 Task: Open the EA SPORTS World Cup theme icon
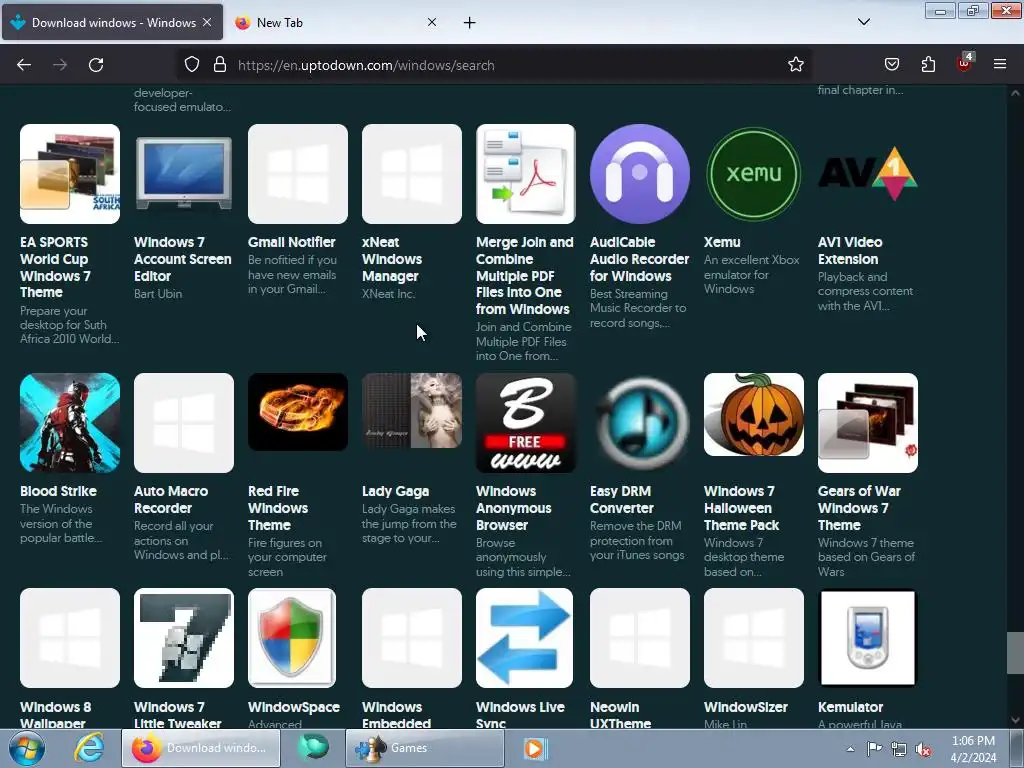point(70,174)
